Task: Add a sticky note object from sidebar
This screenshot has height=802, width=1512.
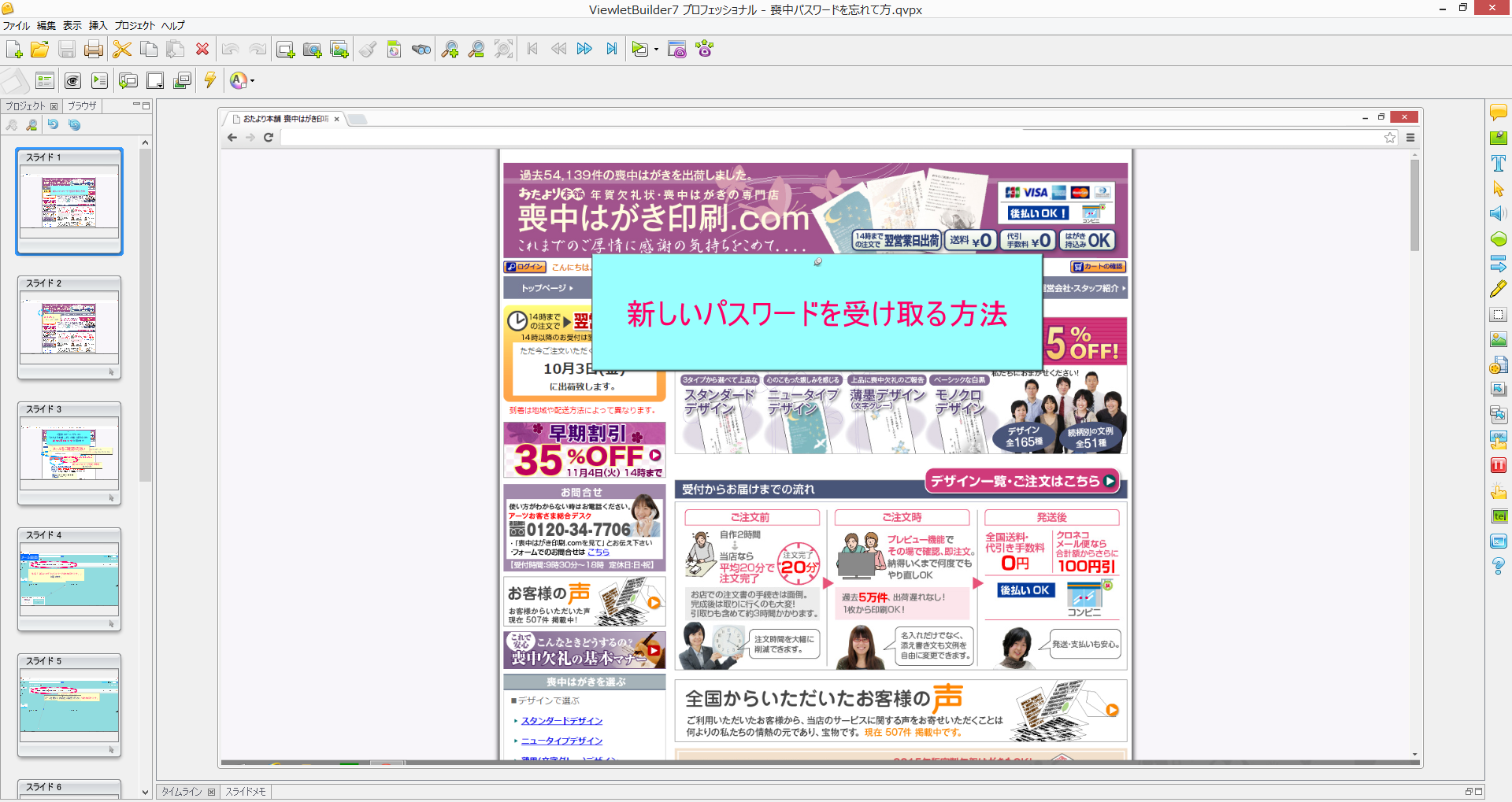Action: [1499, 138]
